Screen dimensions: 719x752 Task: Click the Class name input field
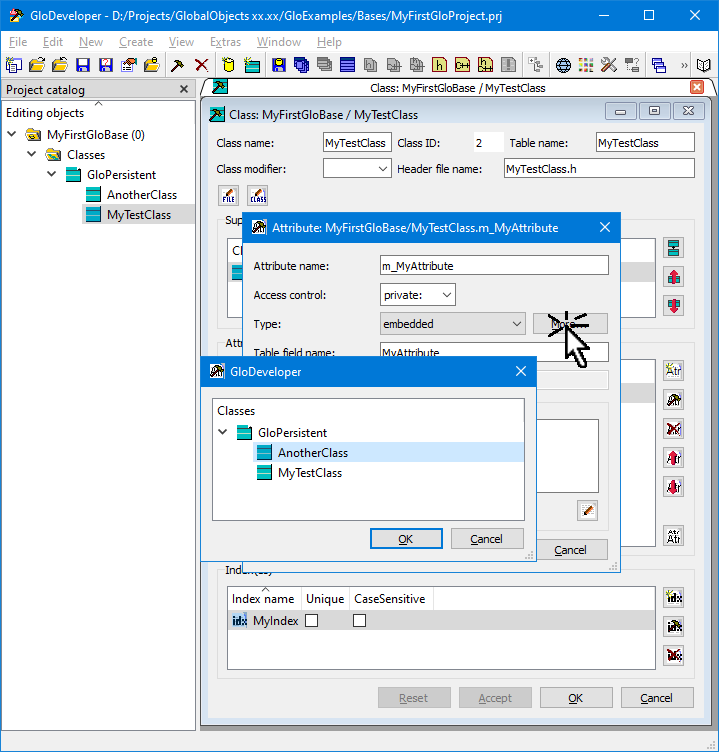357,142
